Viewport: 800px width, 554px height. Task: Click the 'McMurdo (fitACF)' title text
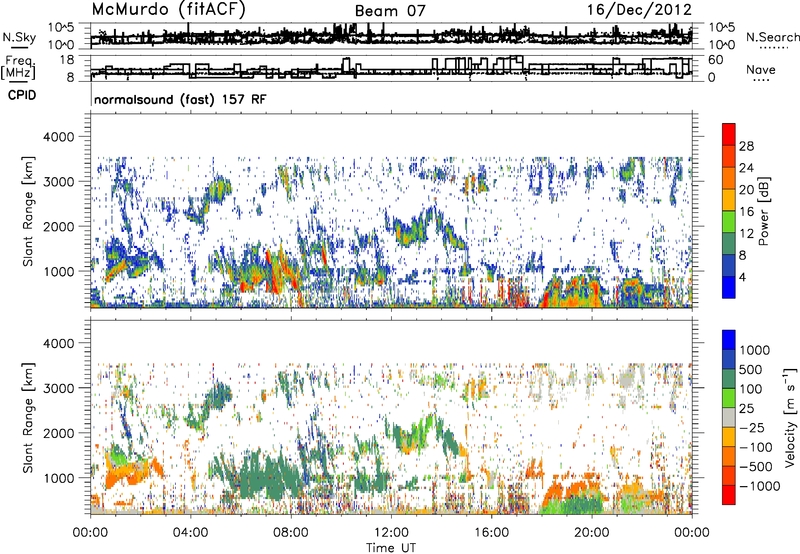[x=168, y=10]
